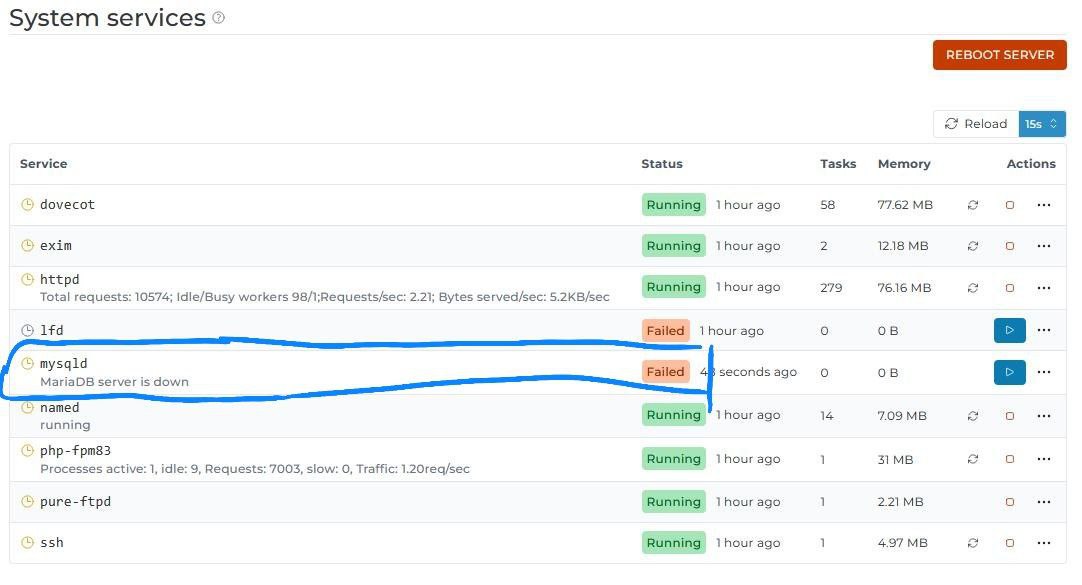
Task: Restart the ssh service
Action: coord(972,543)
